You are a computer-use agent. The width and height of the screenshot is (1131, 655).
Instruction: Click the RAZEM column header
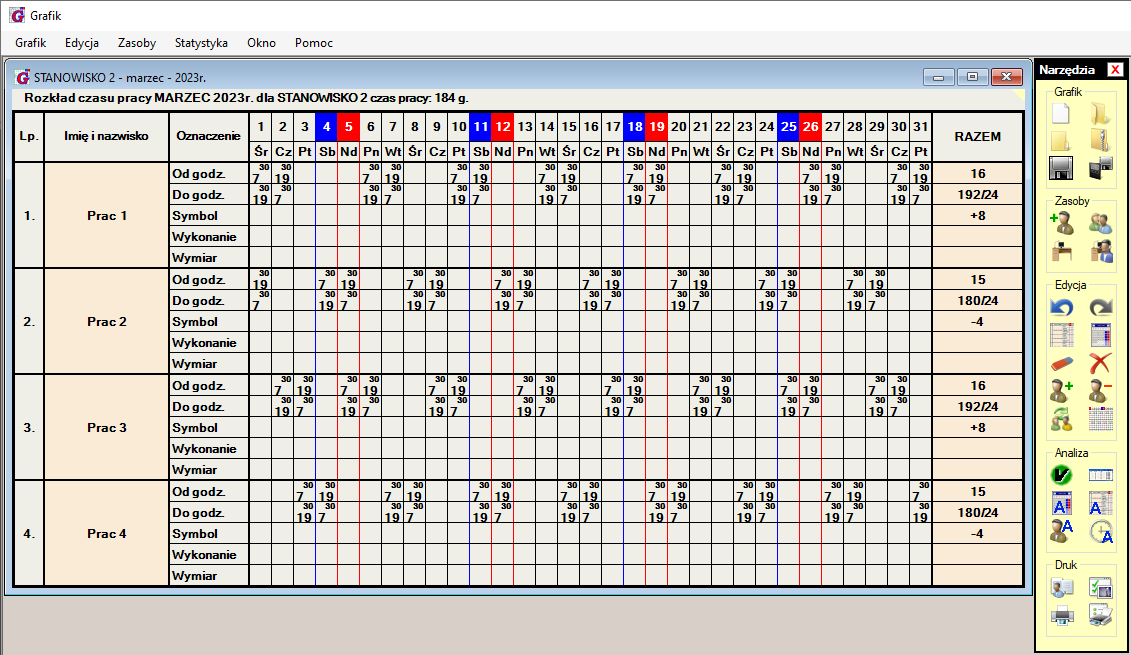coord(977,136)
